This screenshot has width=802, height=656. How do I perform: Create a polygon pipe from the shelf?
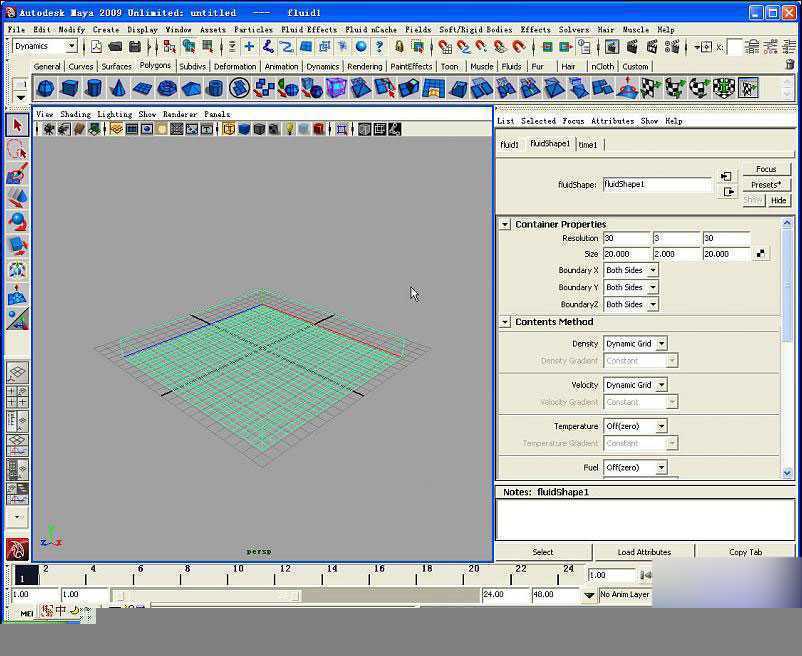coord(215,88)
